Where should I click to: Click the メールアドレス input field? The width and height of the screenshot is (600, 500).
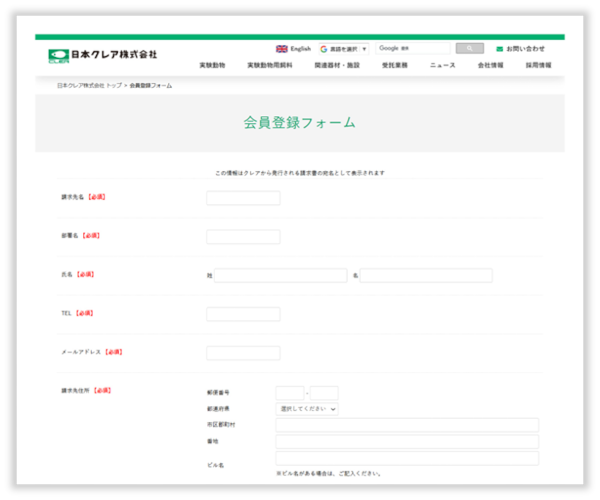coord(243,353)
